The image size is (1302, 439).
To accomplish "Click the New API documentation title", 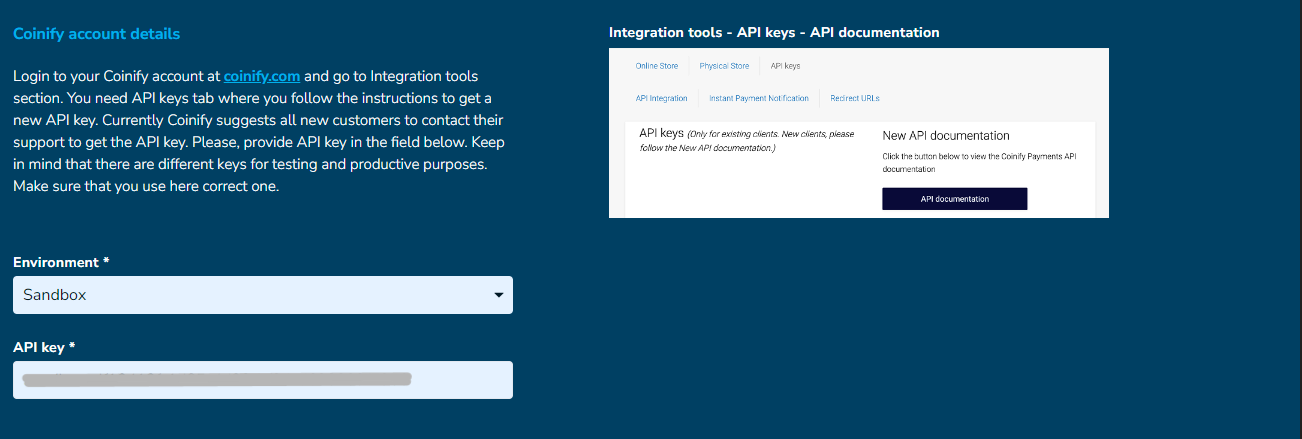I will [946, 136].
